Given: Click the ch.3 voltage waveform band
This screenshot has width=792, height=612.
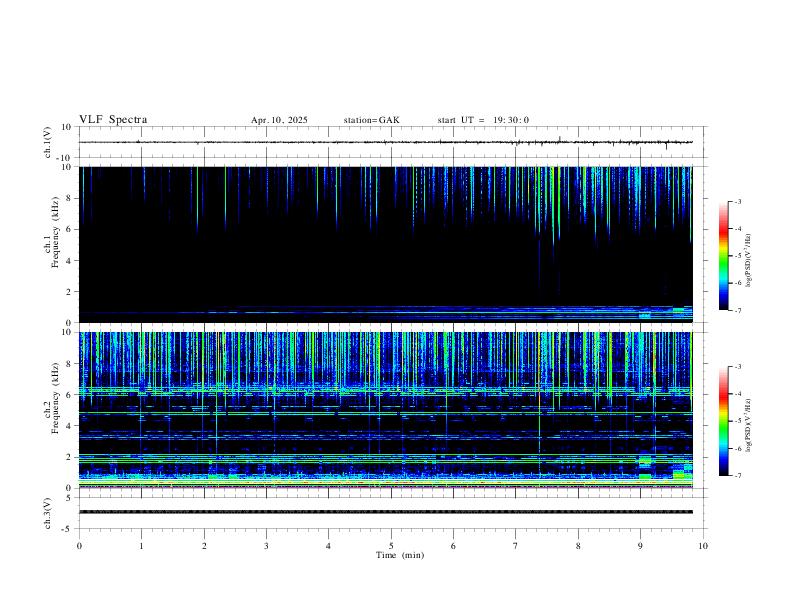Looking at the screenshot, I should click(385, 512).
